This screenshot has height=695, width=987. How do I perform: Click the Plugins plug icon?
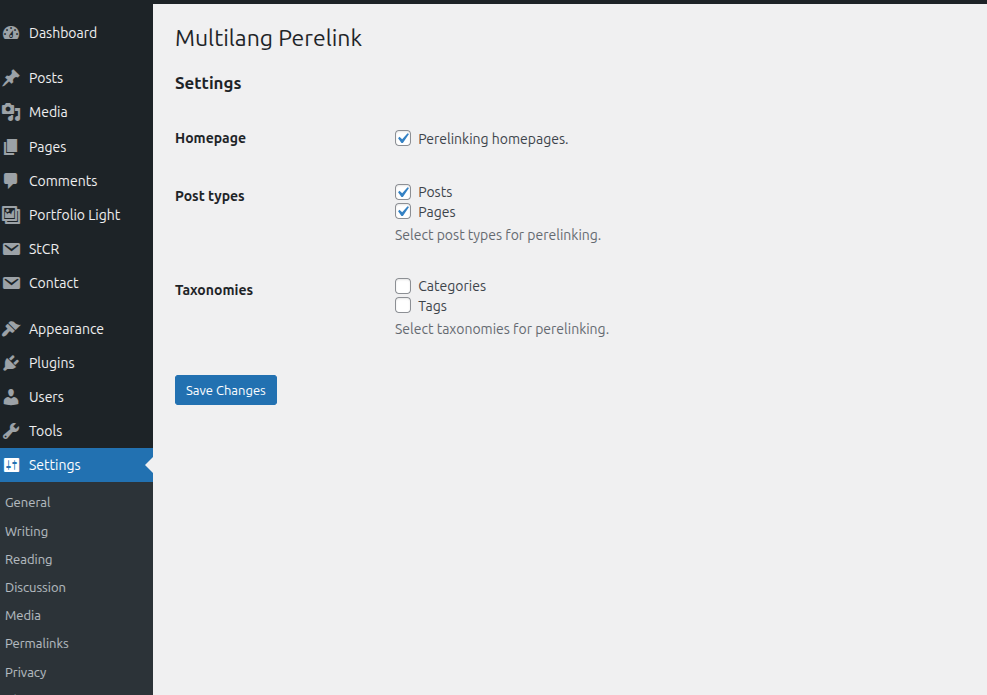point(11,363)
